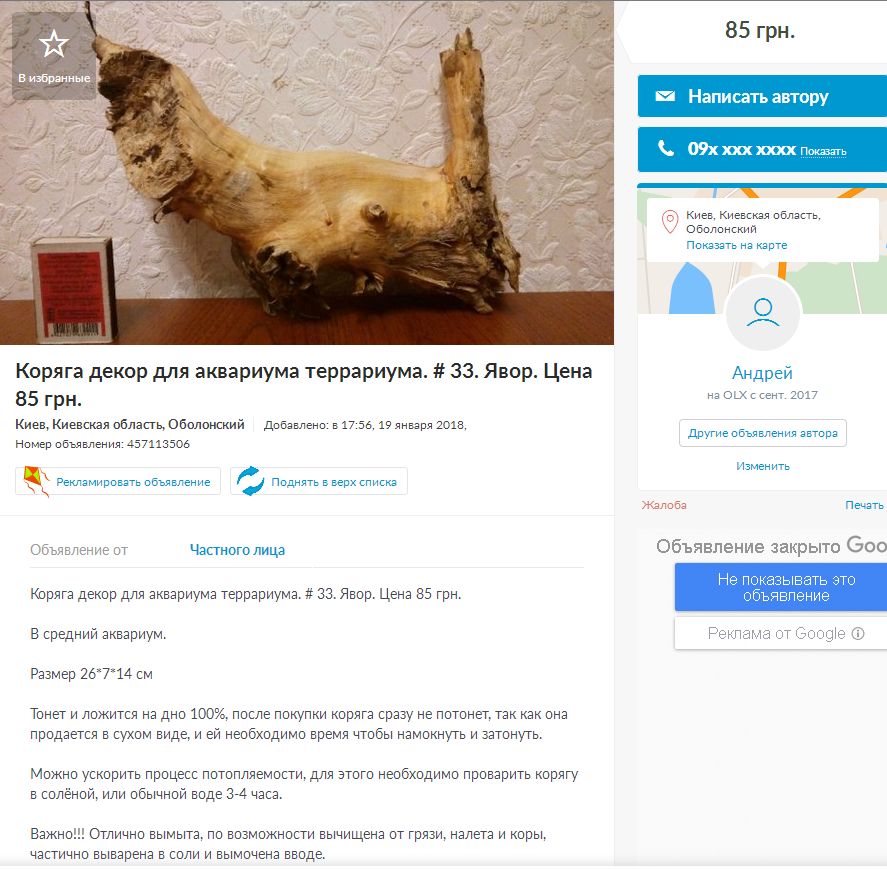Viewport: 887px width, 869px height.
Task: Click the envelope icon on Написать автору
Action: [x=665, y=96]
